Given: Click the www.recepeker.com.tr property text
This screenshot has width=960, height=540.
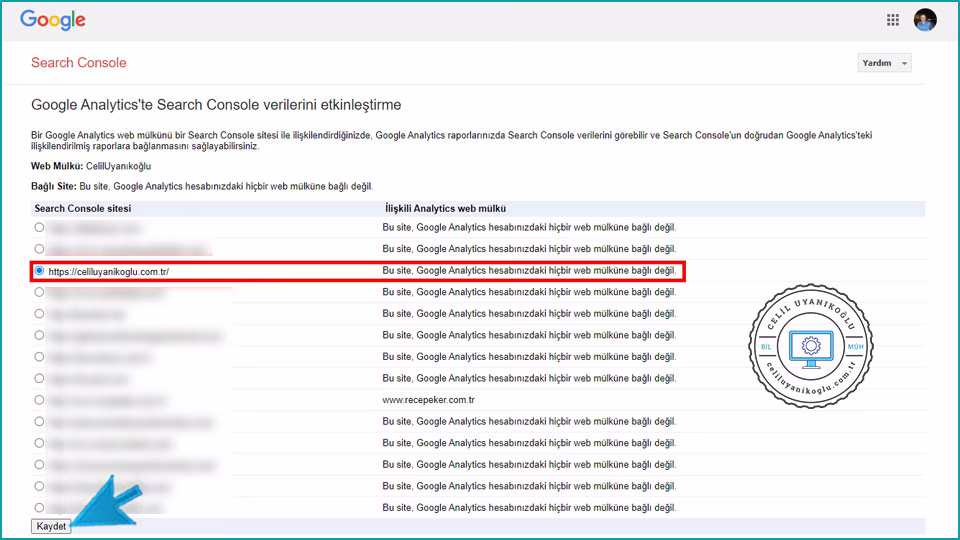Looking at the screenshot, I should click(x=429, y=400).
